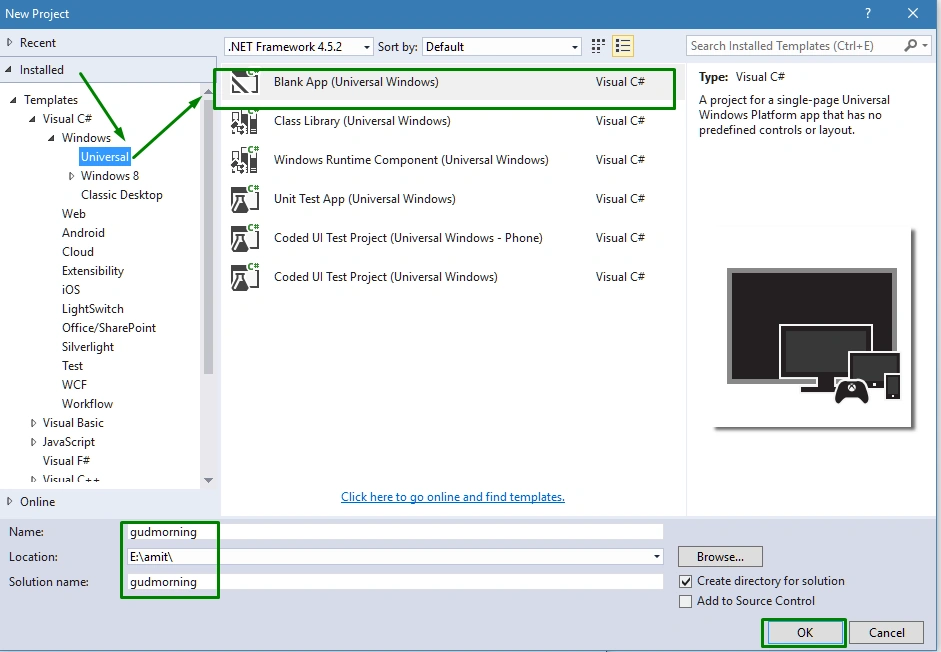Click the Coded UI Test Project Phone icon

click(245, 238)
